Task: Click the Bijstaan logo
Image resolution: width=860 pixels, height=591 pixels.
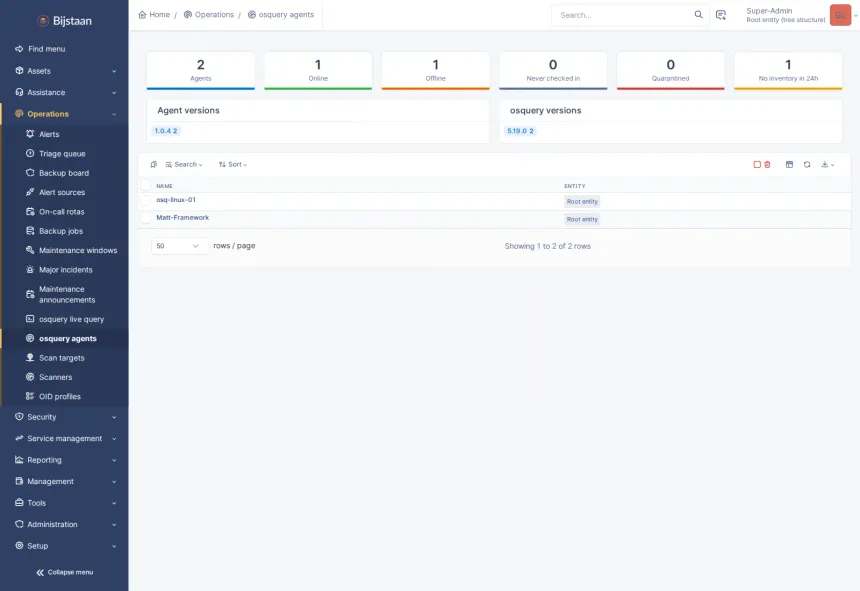Action: pos(65,21)
